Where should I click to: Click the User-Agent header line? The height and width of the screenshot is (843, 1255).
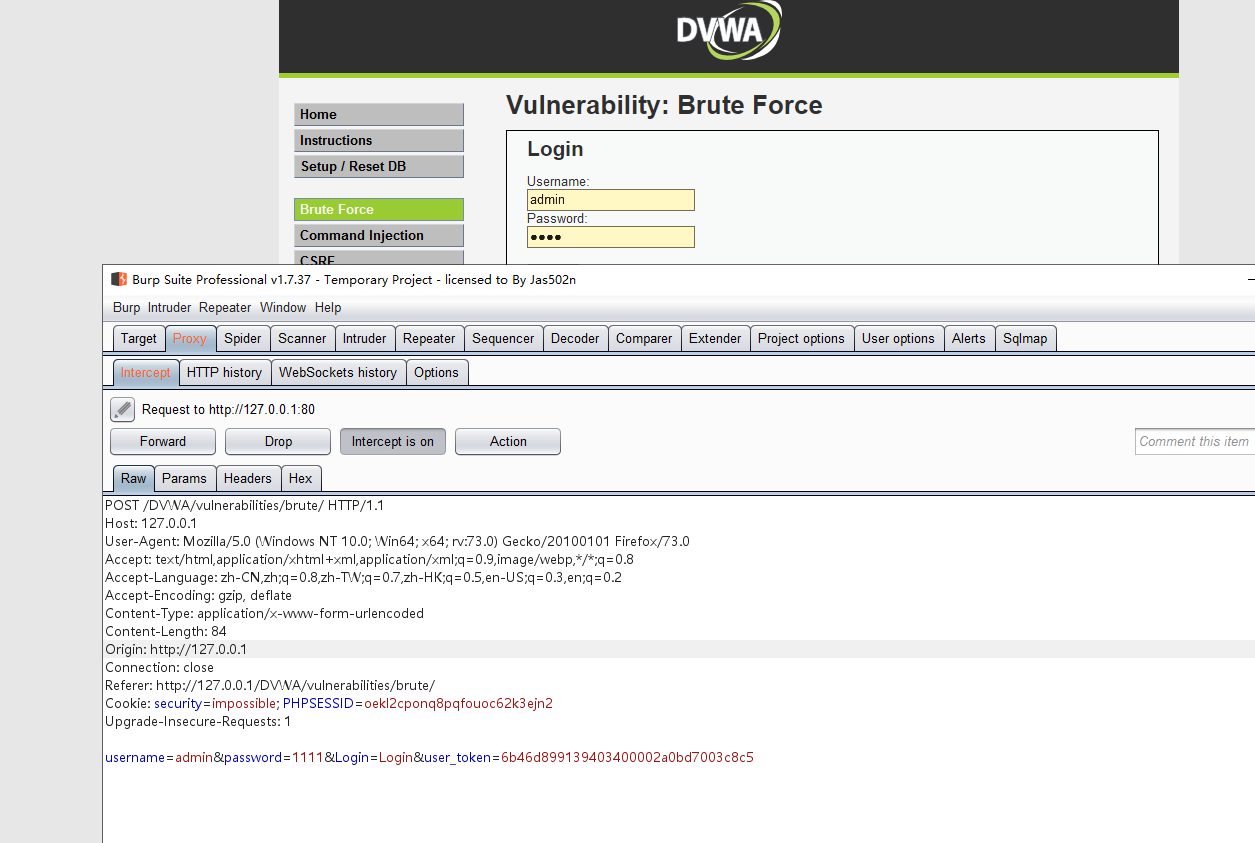pos(397,541)
